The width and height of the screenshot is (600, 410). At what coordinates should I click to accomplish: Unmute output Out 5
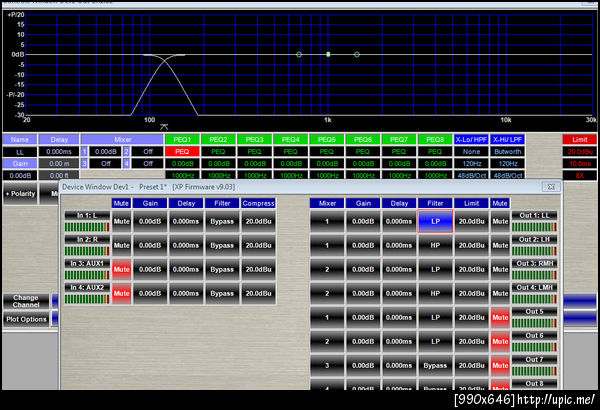(x=500, y=317)
